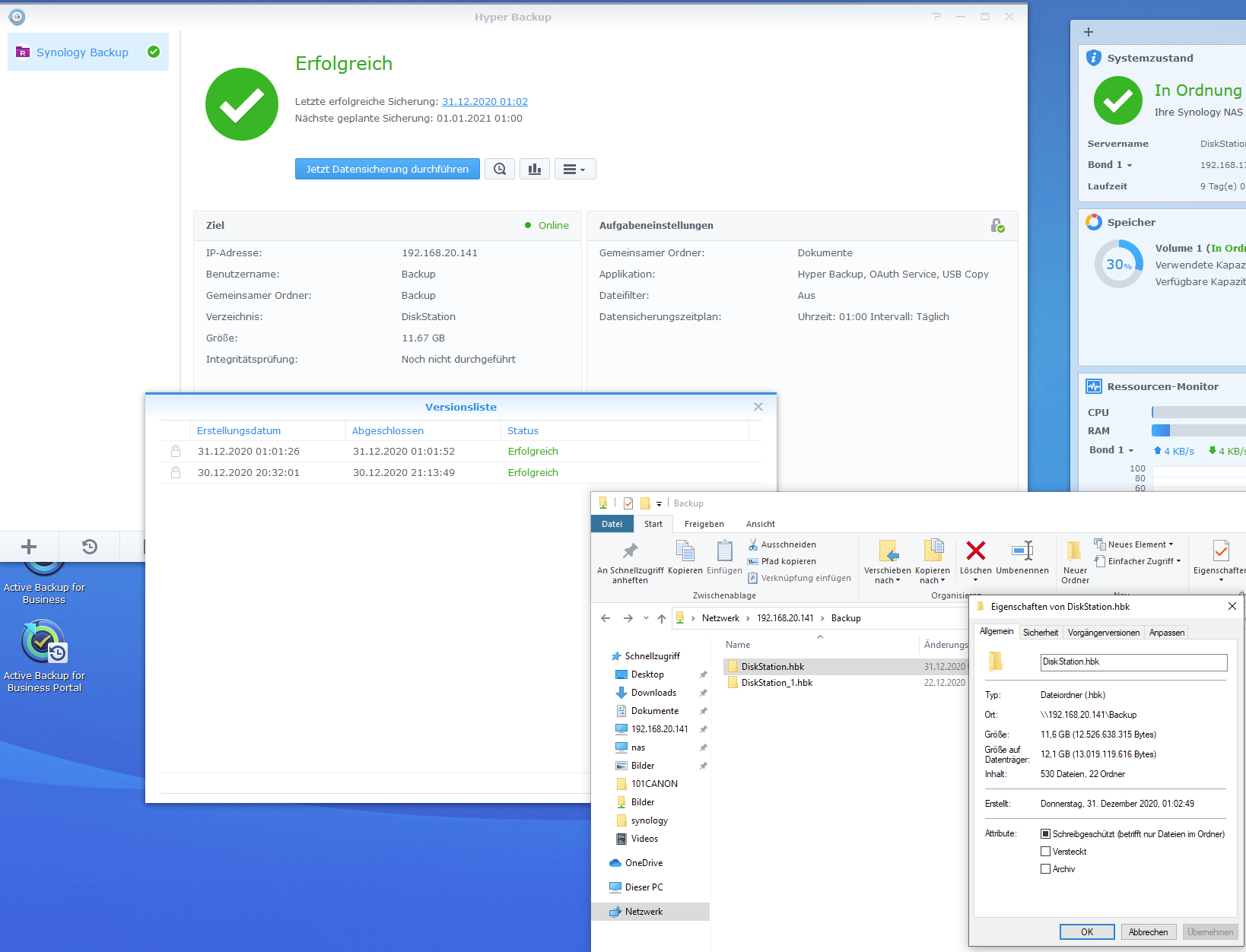Click Pfad kopieren in the ribbon
The height and width of the screenshot is (952, 1246).
coord(782,561)
